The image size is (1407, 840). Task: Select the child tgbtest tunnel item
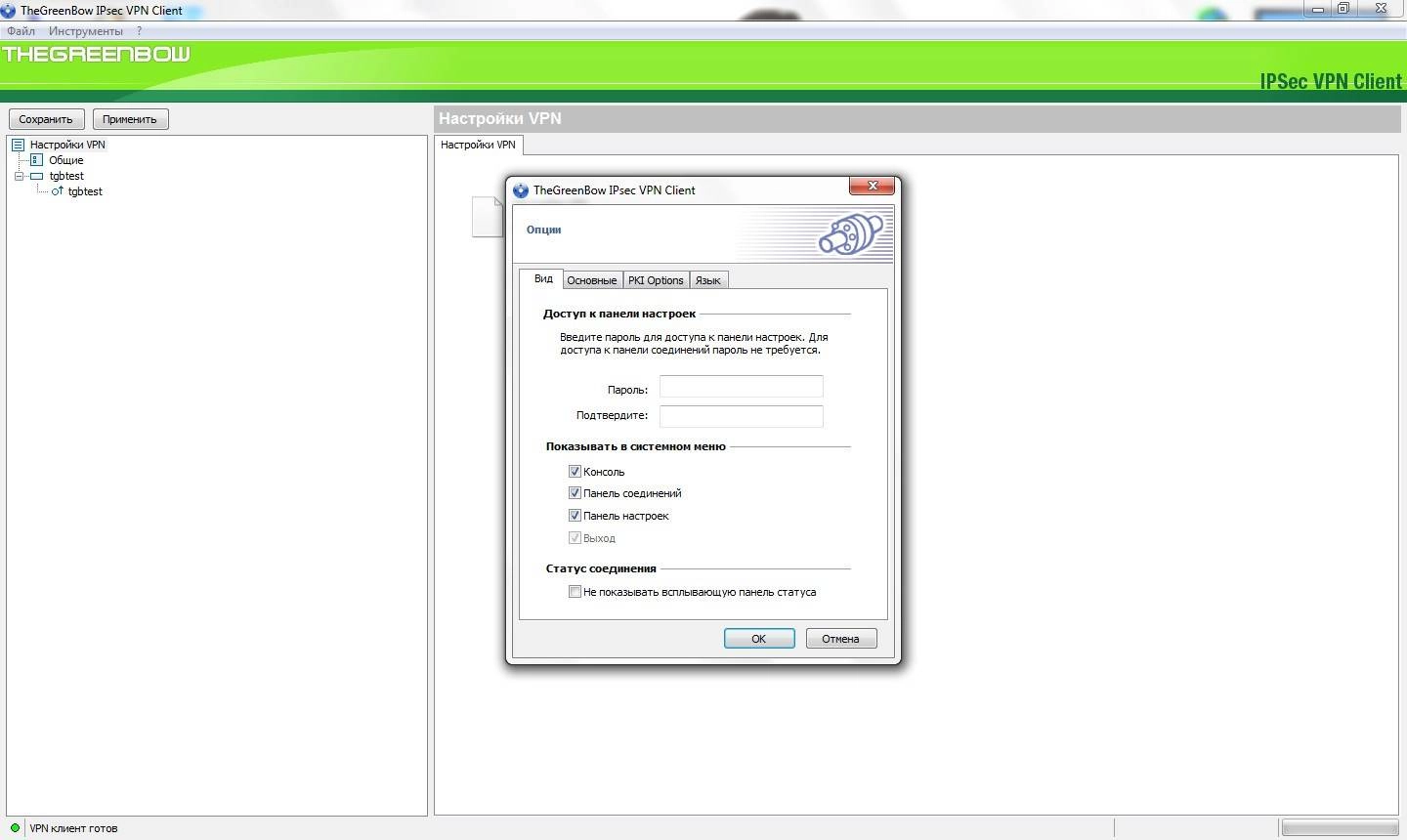click(x=85, y=191)
